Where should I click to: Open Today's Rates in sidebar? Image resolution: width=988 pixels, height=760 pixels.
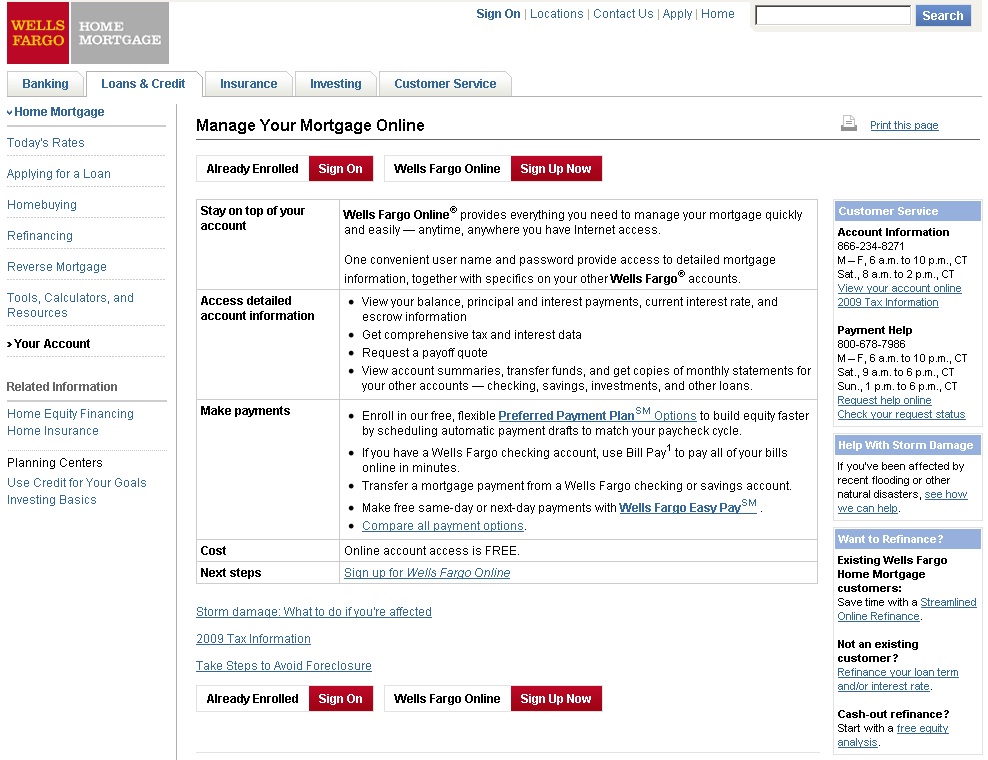point(46,143)
